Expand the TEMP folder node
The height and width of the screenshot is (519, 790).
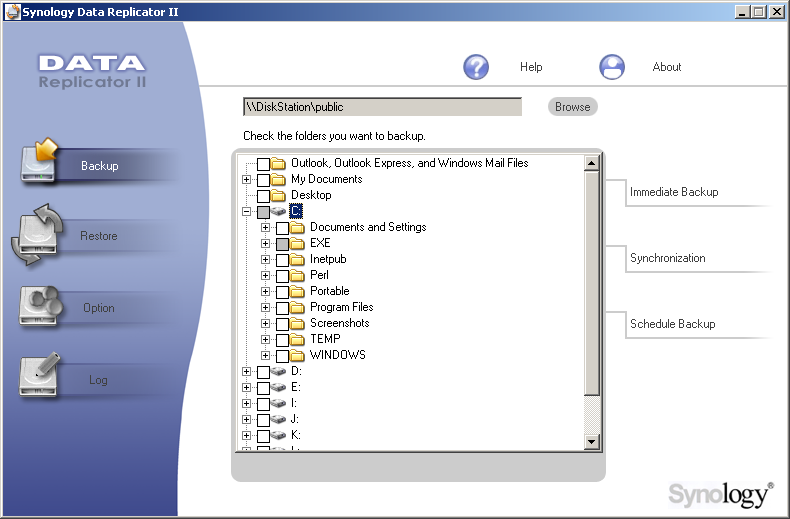point(265,340)
